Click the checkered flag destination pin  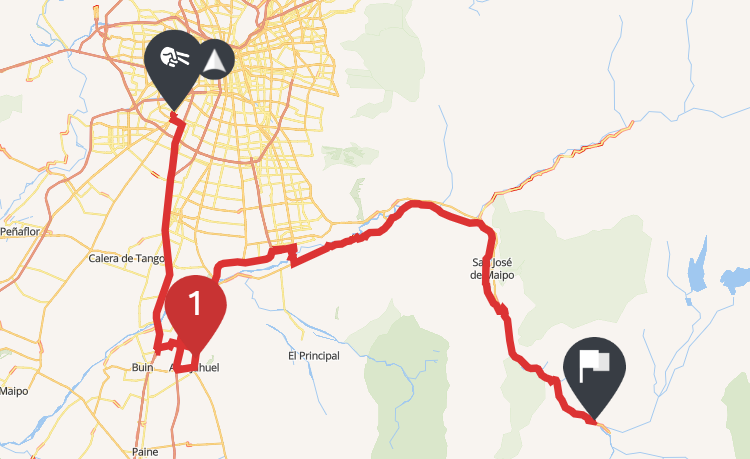594,373
